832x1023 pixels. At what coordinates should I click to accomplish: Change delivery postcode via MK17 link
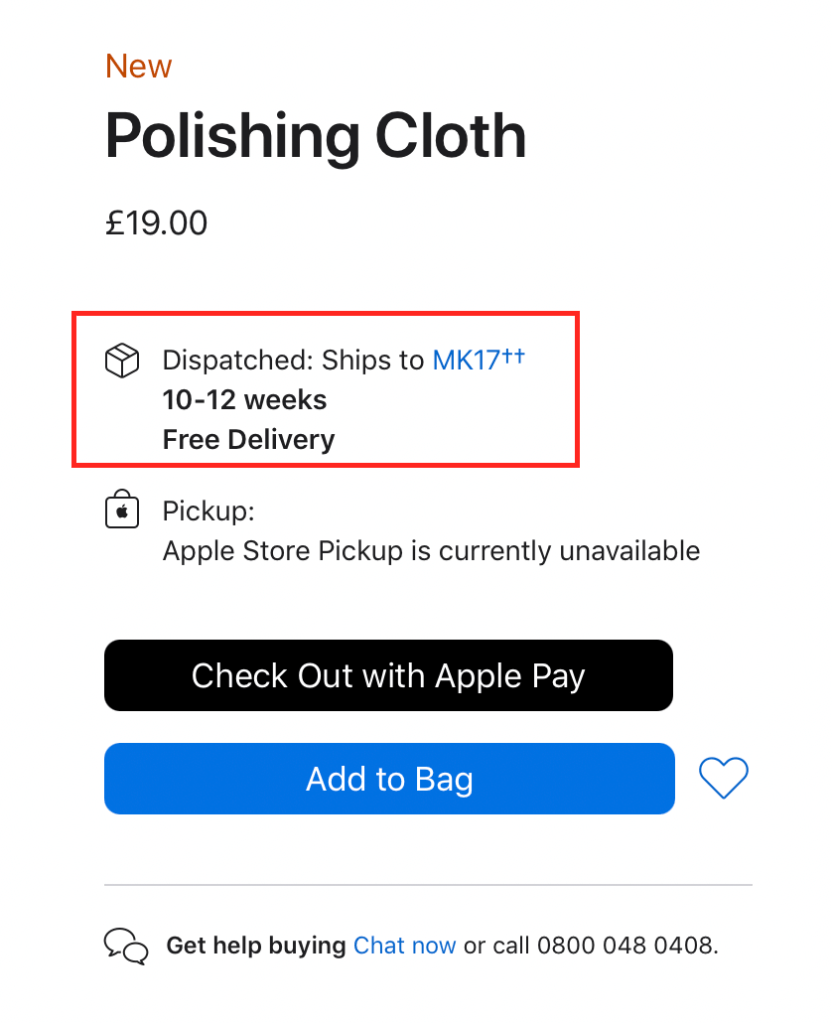point(465,360)
